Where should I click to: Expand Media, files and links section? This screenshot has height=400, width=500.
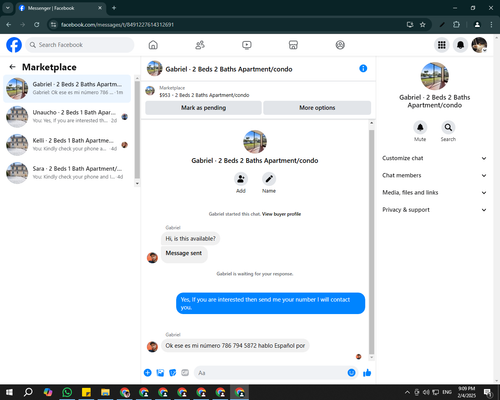tap(434, 193)
